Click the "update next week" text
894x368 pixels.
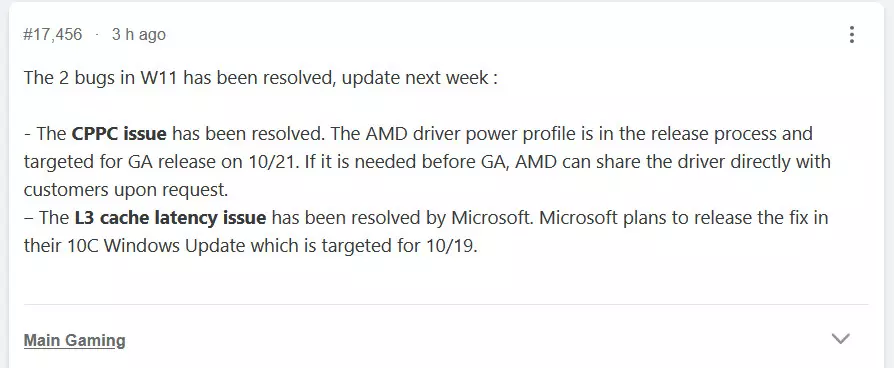click(x=415, y=78)
